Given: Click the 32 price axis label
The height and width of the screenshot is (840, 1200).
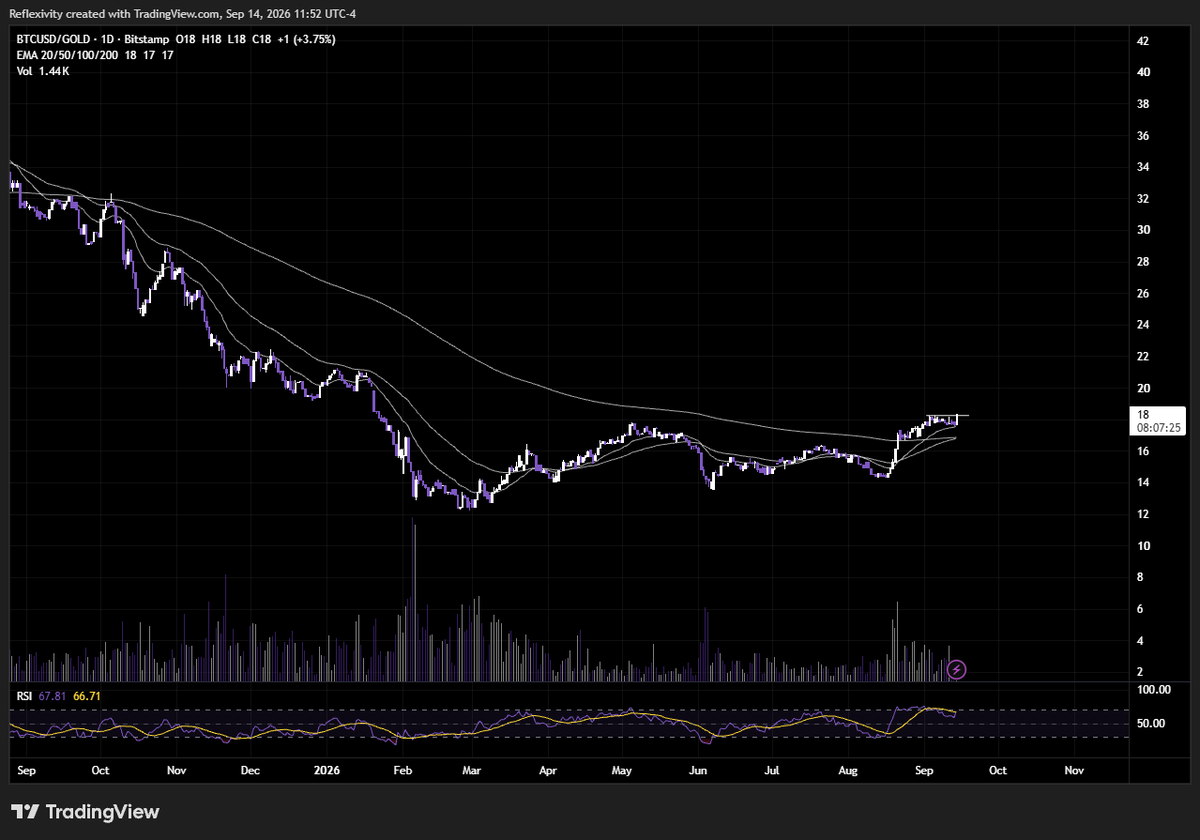Looking at the screenshot, I should click(x=1142, y=199).
